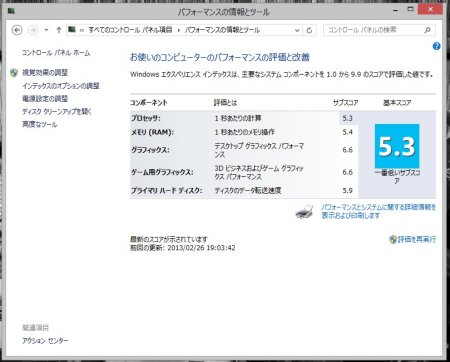Image resolution: width=450 pixels, height=362 pixels.
Task: Open 電源設定の調整 link
Action: click(45, 98)
